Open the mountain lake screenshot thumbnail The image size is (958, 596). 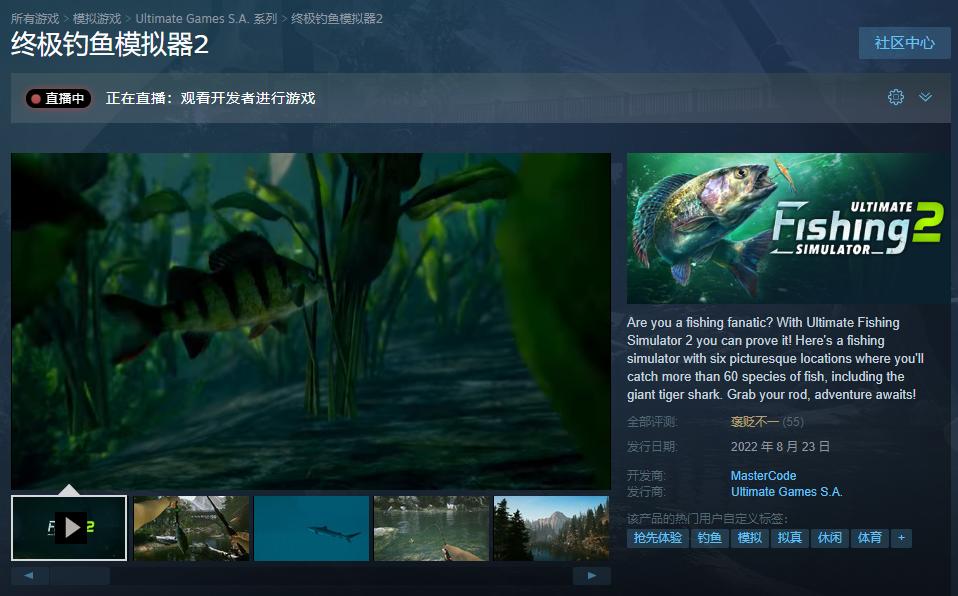[551, 528]
